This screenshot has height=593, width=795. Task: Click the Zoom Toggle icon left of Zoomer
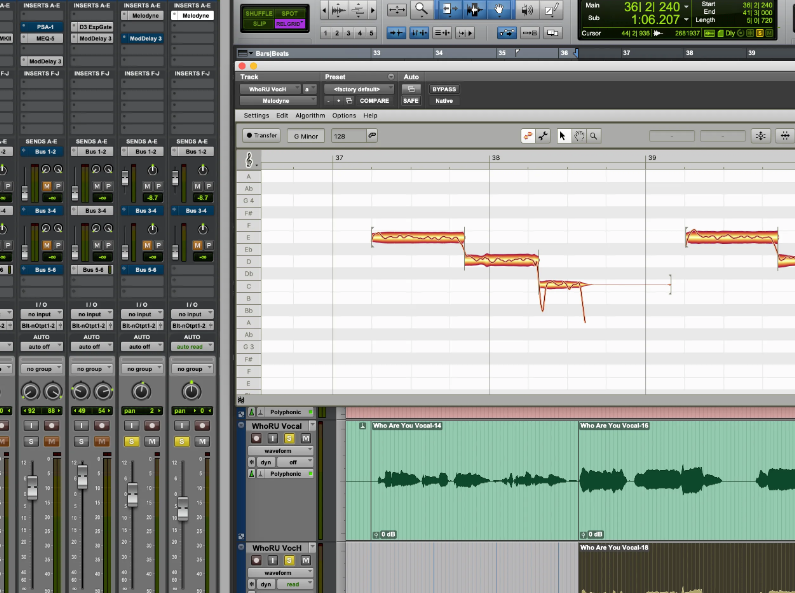click(396, 10)
